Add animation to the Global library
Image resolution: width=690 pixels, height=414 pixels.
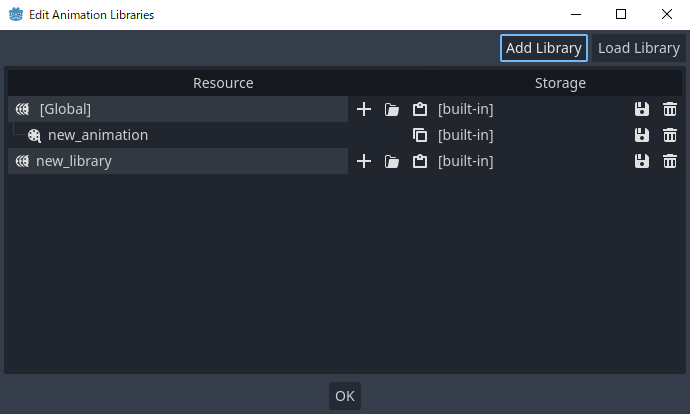point(364,109)
